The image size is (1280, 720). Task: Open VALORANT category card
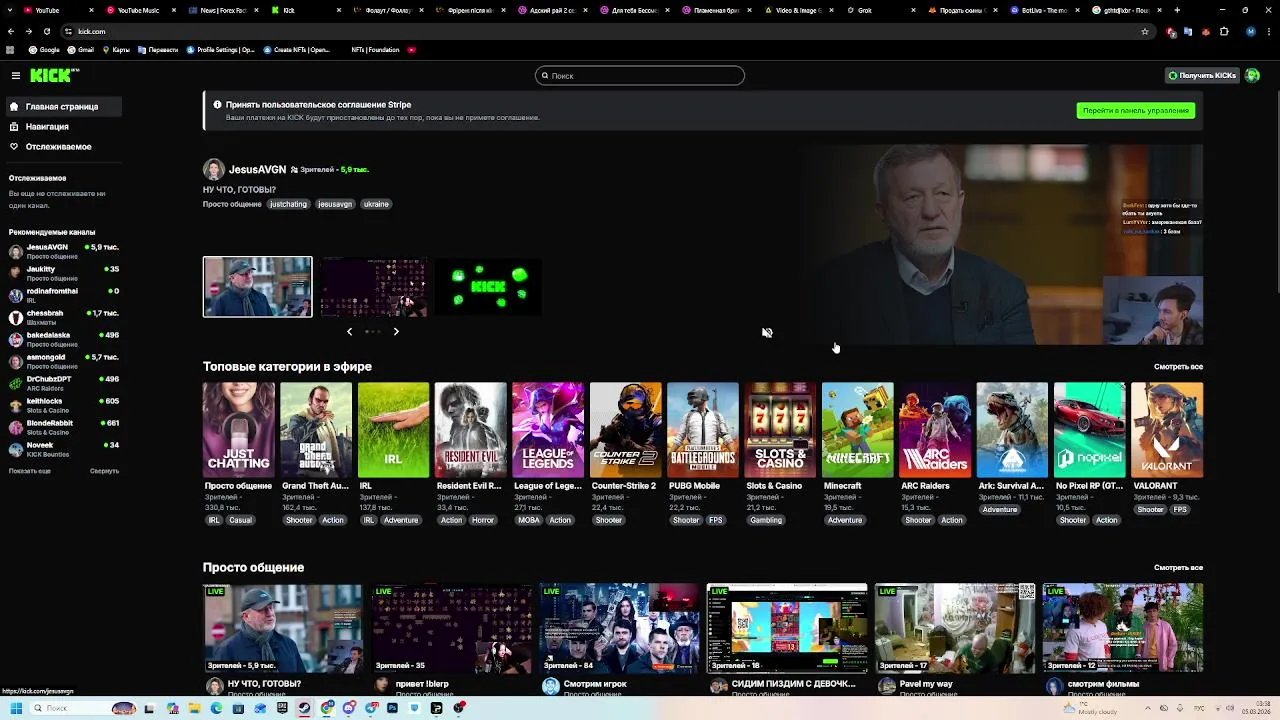click(x=1167, y=430)
